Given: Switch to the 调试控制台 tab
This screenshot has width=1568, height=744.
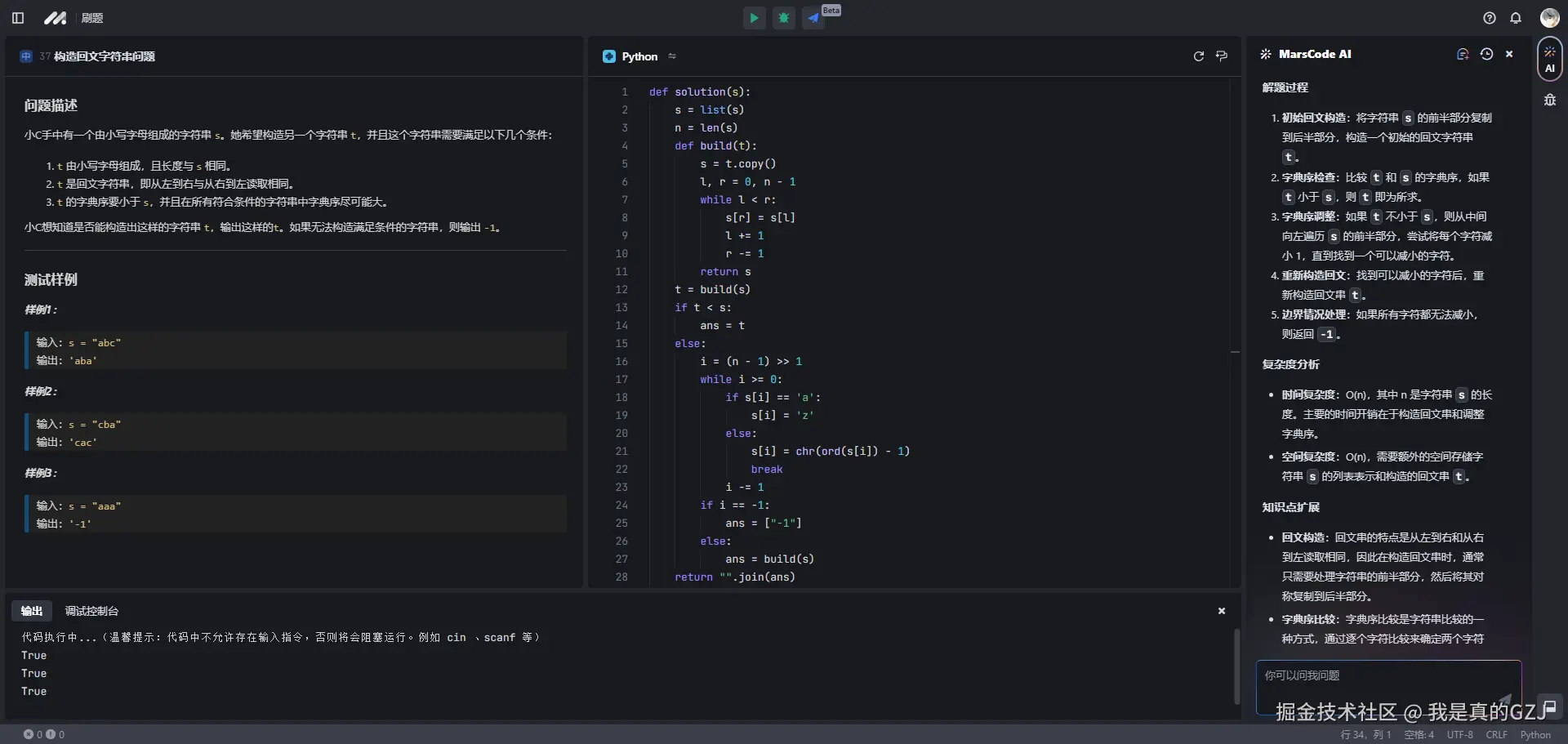Looking at the screenshot, I should pyautogui.click(x=91, y=611).
